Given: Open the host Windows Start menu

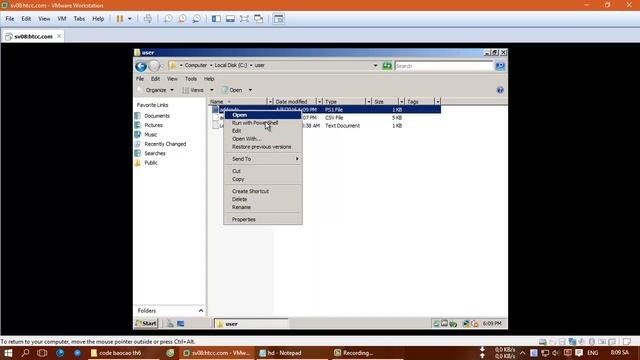Looking at the screenshot, I should click(8, 353).
